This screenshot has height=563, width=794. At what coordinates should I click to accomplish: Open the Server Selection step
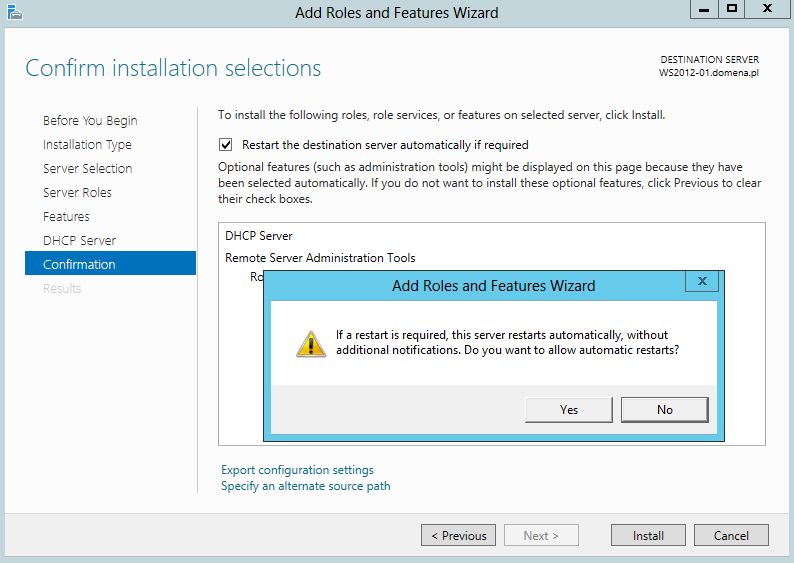click(88, 169)
